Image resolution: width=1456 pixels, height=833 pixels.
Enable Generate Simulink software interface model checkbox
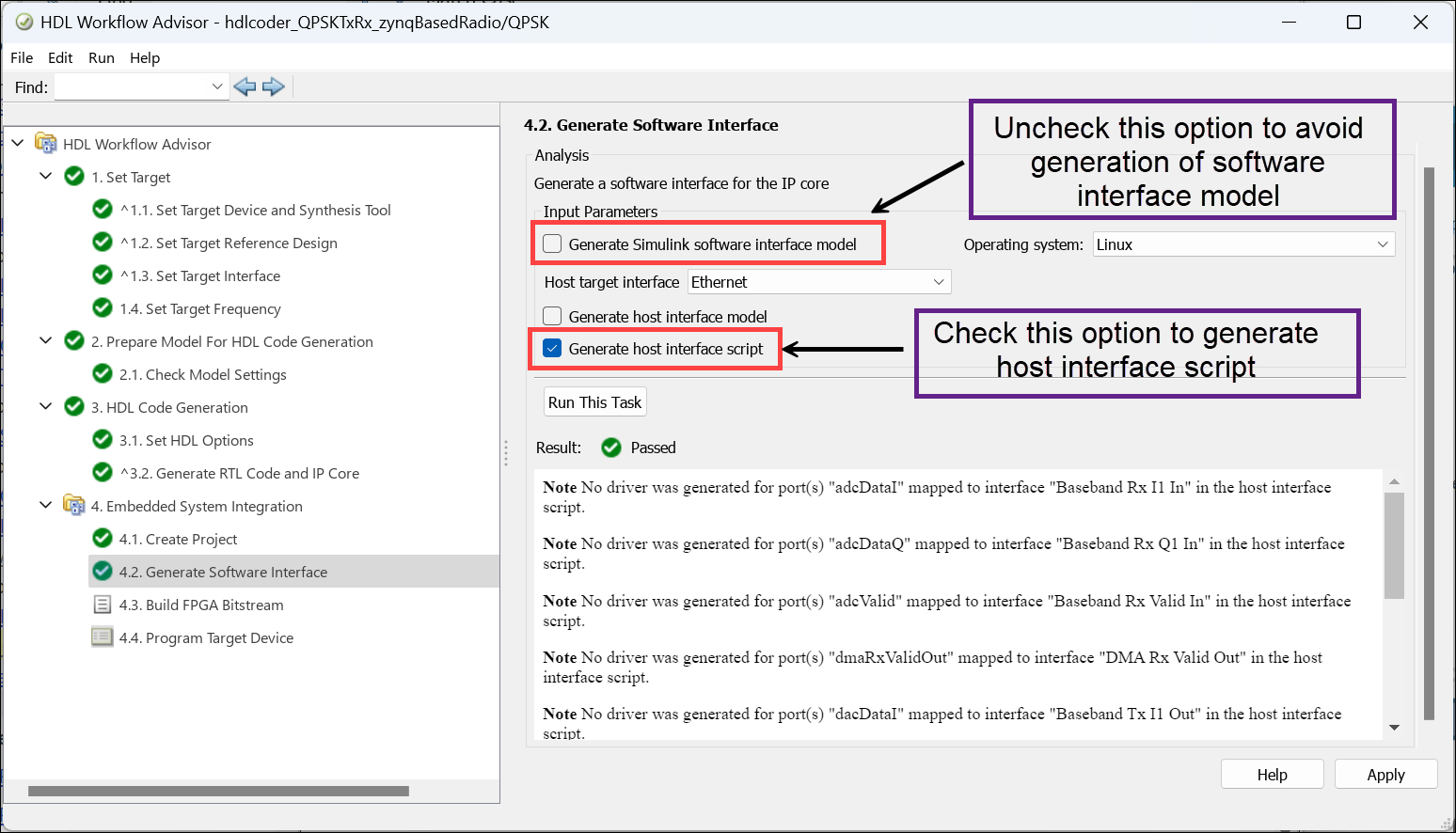click(553, 244)
